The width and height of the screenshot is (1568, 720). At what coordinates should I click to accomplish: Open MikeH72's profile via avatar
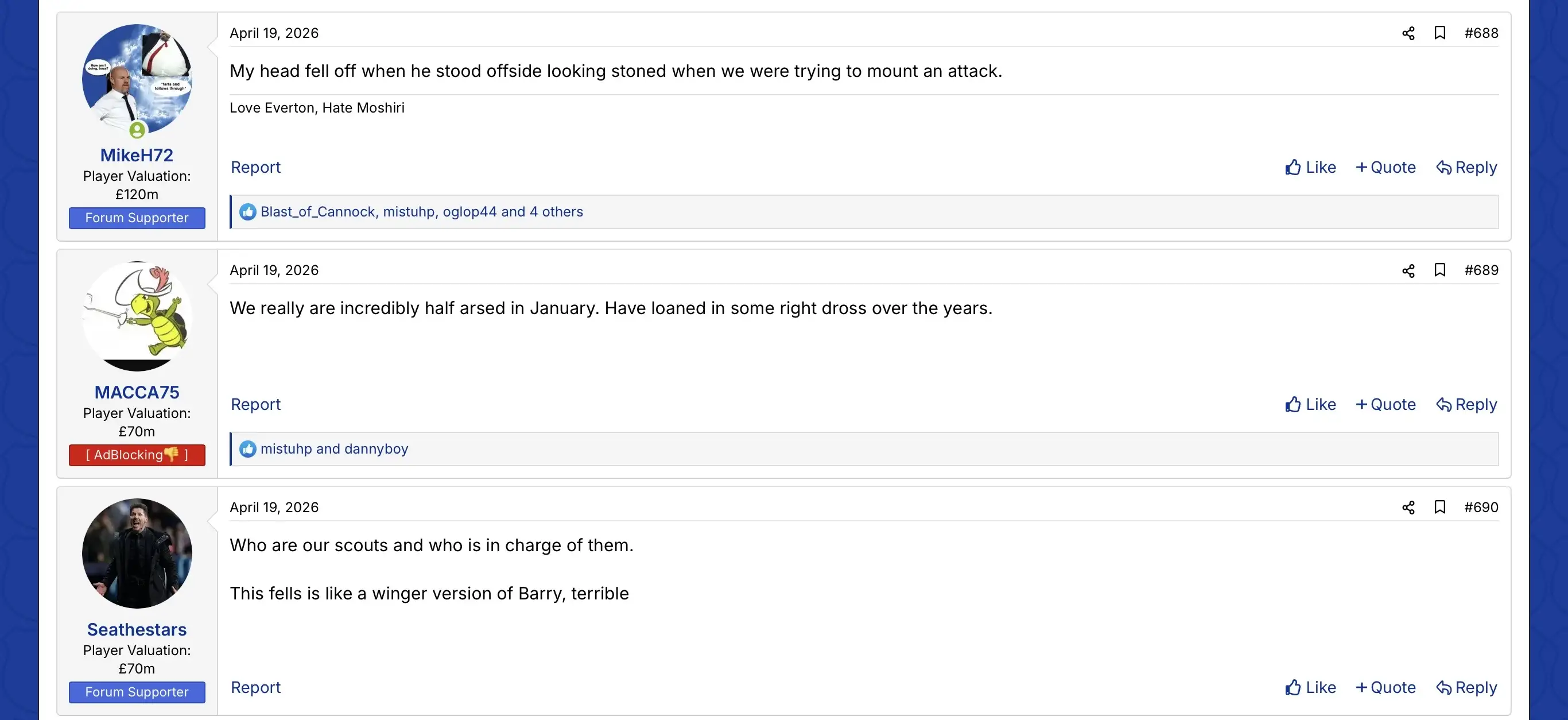click(137, 79)
